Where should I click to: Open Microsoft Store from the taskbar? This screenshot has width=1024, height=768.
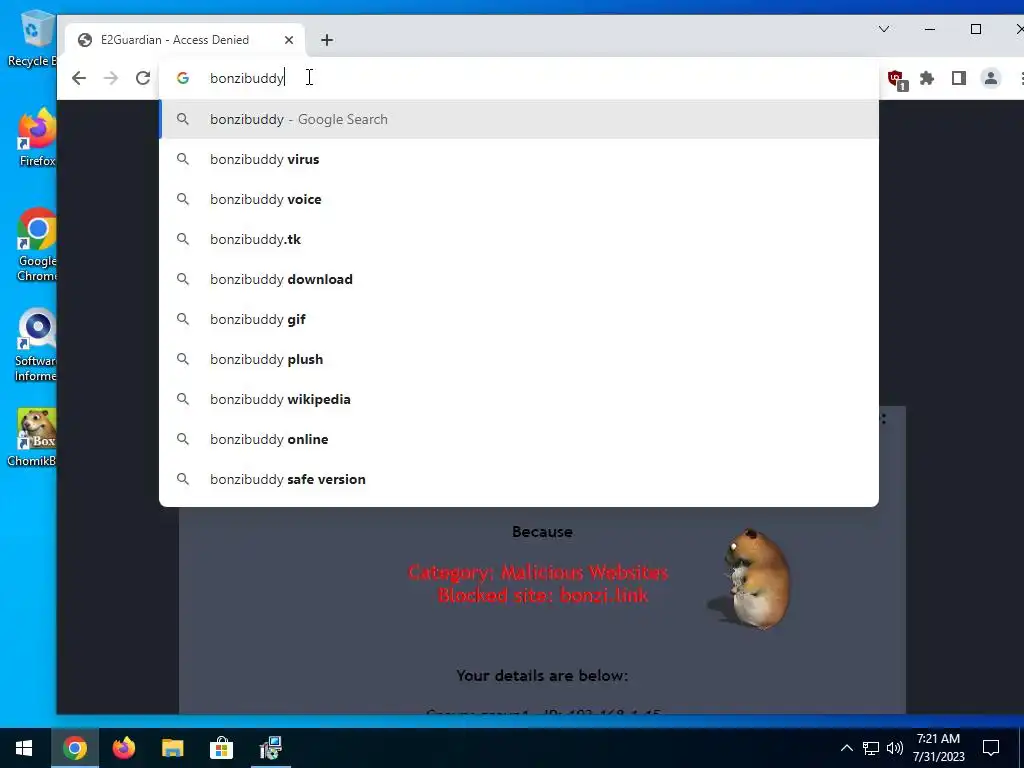pyautogui.click(x=221, y=748)
